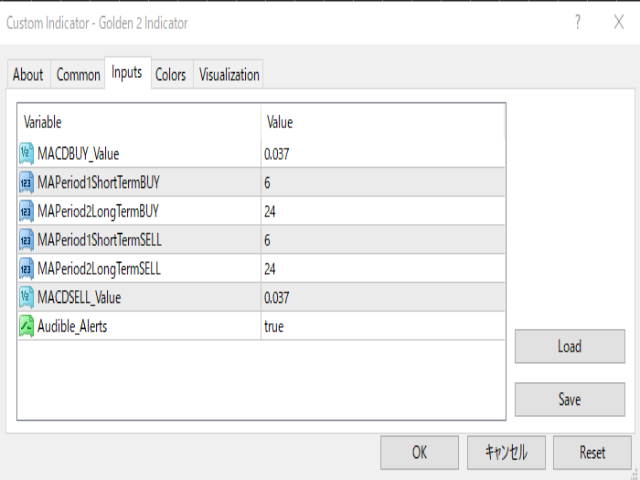640x480 pixels.
Task: Click the Value column header
Action: (x=383, y=122)
